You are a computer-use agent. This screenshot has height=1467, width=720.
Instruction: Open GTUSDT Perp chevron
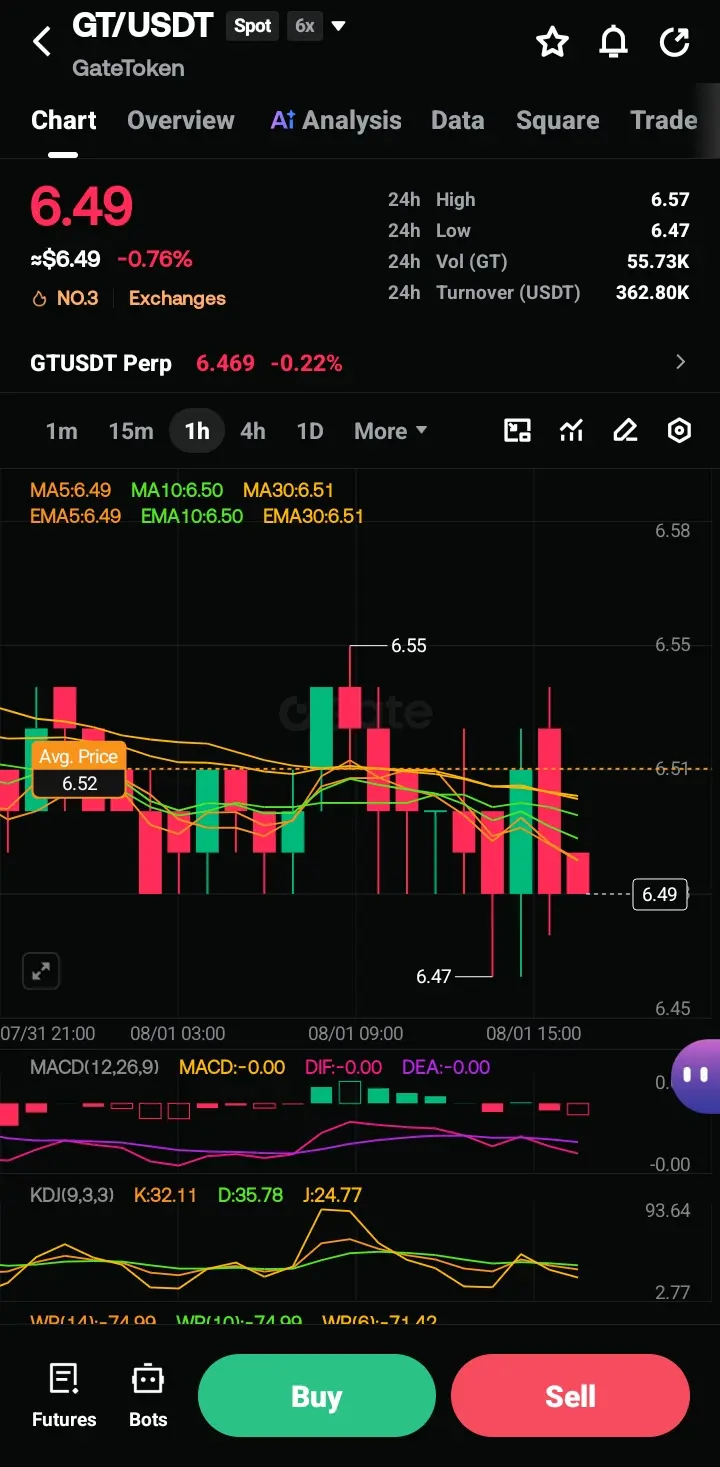click(681, 362)
